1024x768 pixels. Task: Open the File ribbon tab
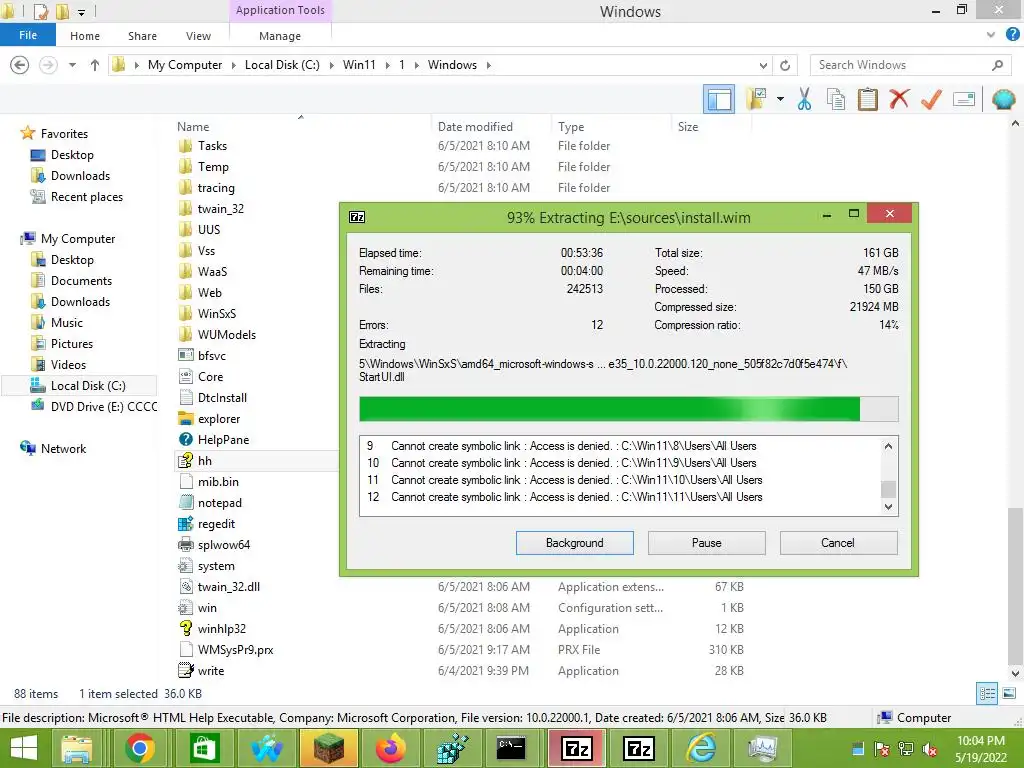pos(27,35)
